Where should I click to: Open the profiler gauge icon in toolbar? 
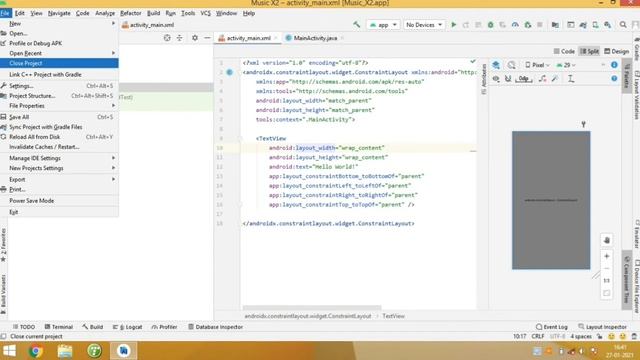pyautogui.click(x=515, y=25)
